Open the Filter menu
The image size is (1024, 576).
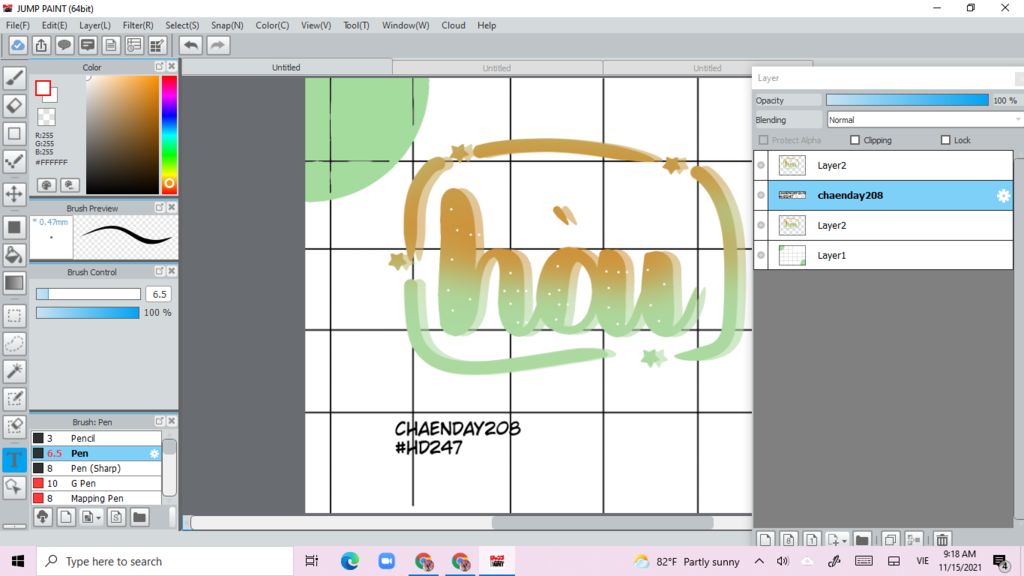click(x=138, y=25)
